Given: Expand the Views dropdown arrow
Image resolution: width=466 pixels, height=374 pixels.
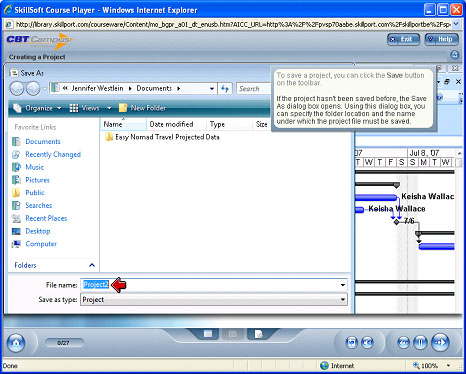Looking at the screenshot, I should pyautogui.click(x=109, y=108).
